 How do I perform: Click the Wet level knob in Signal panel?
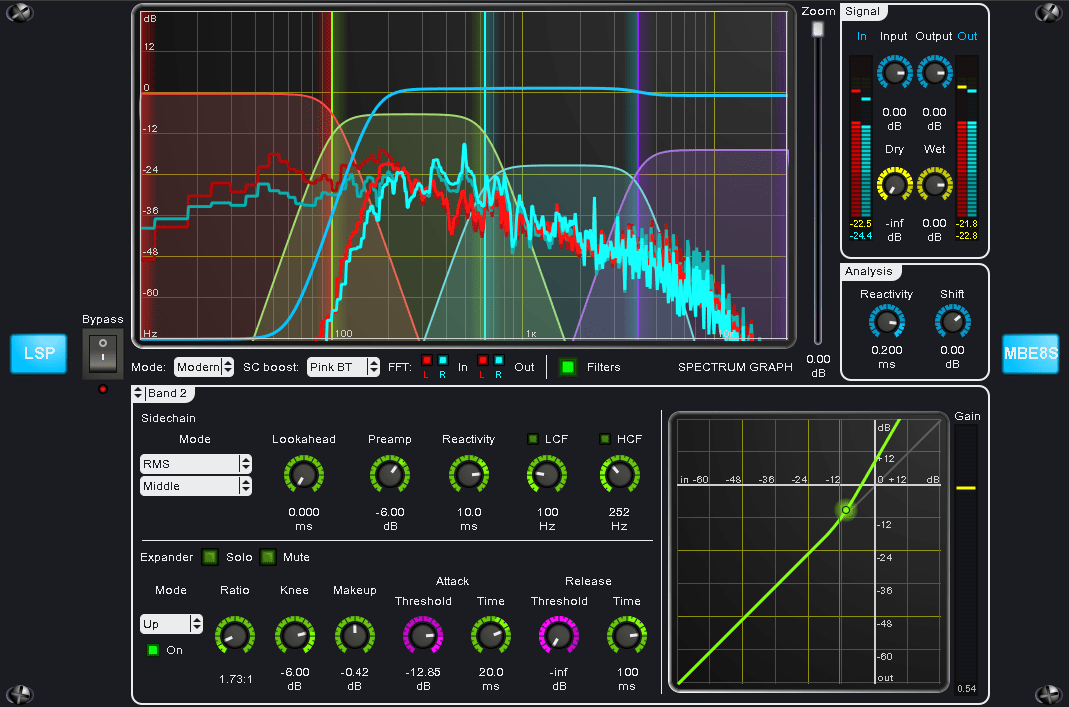coord(934,184)
